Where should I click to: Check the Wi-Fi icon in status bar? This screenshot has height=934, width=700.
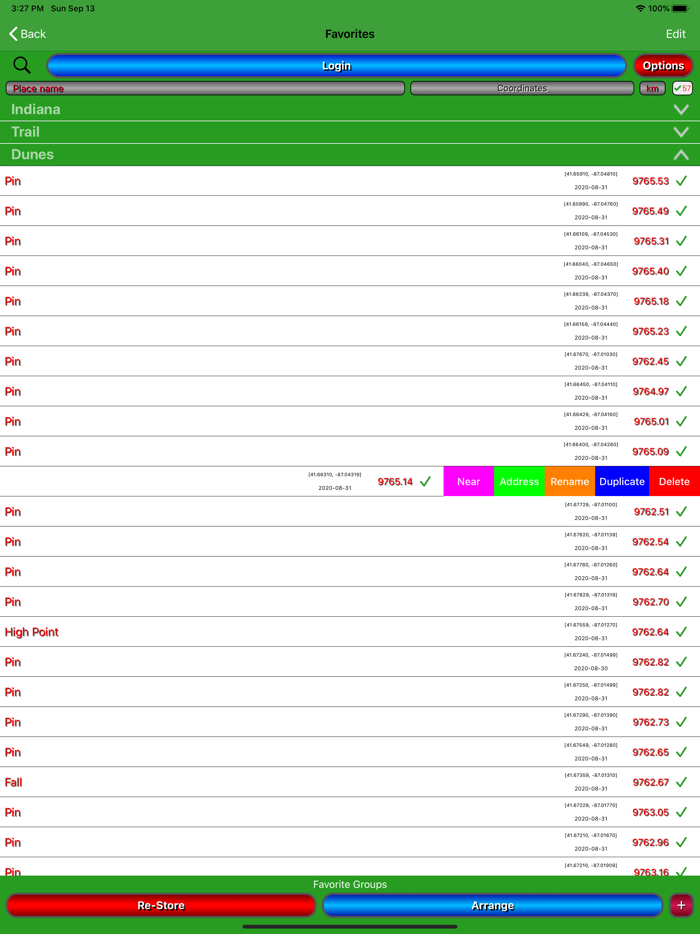point(640,8)
